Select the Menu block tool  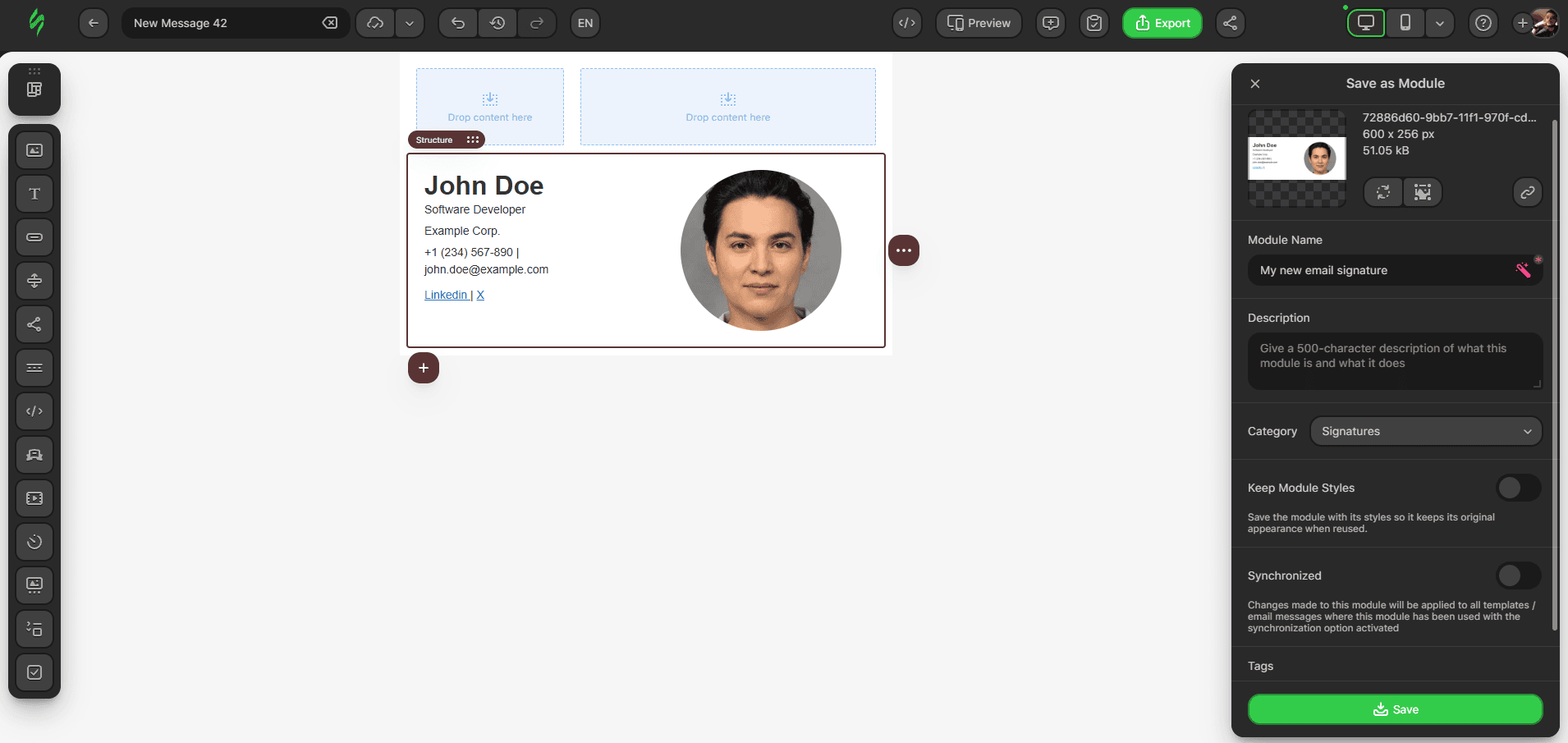click(x=34, y=368)
